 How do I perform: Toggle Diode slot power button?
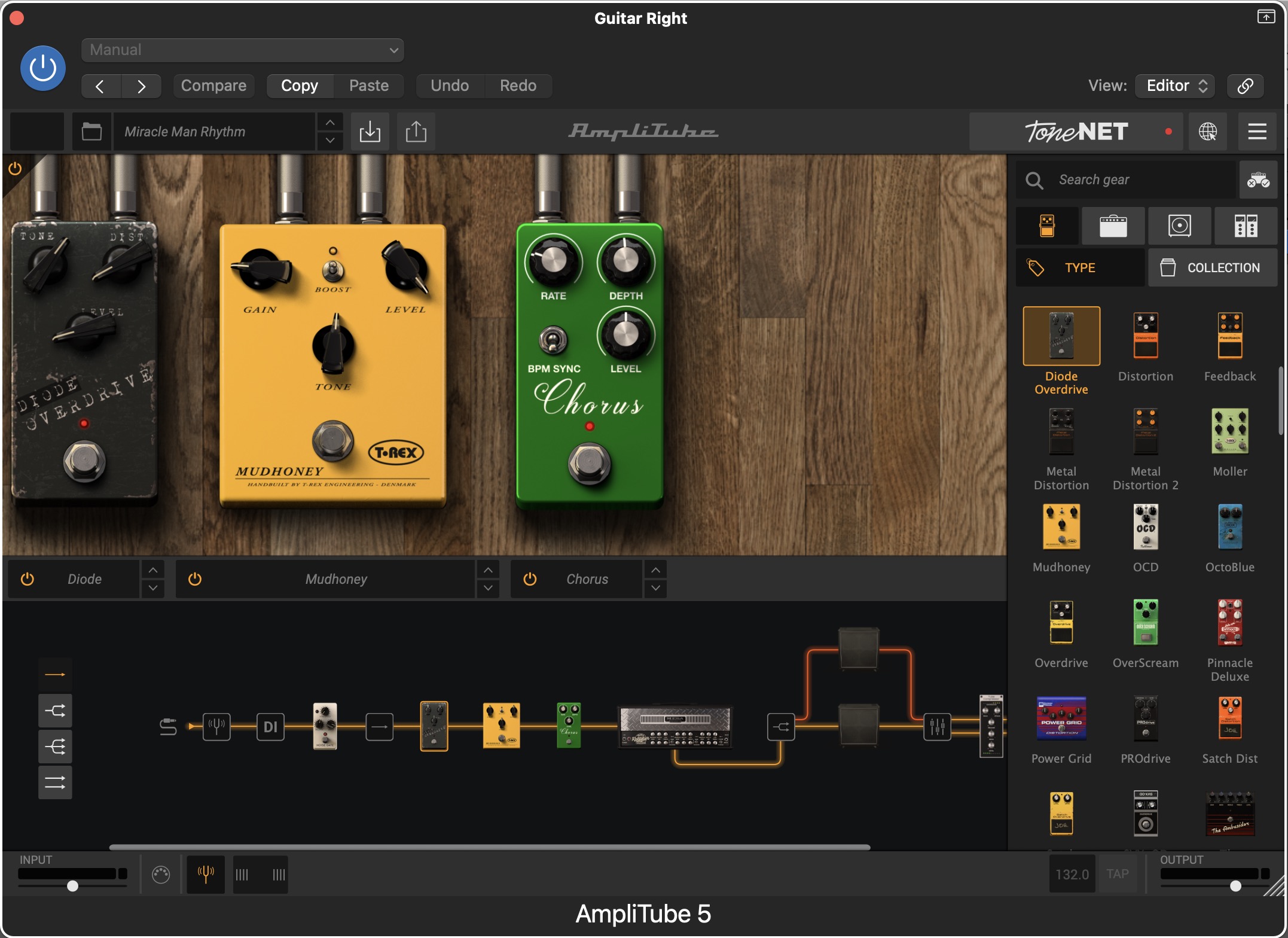pos(28,579)
